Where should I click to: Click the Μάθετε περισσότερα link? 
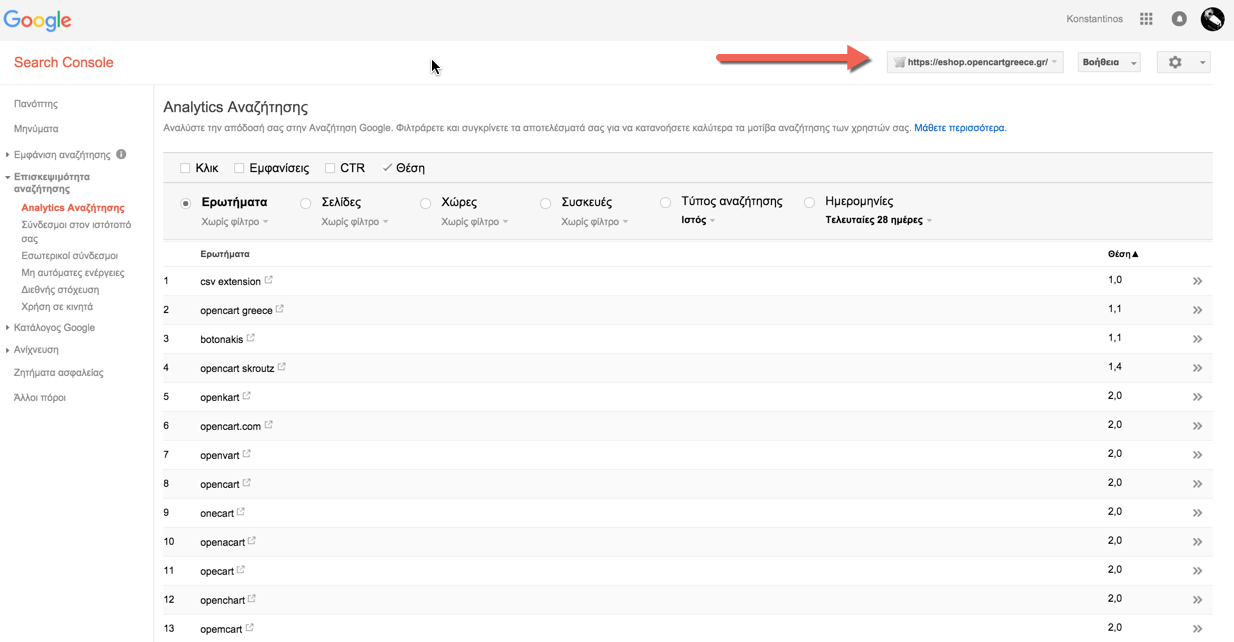coord(960,128)
